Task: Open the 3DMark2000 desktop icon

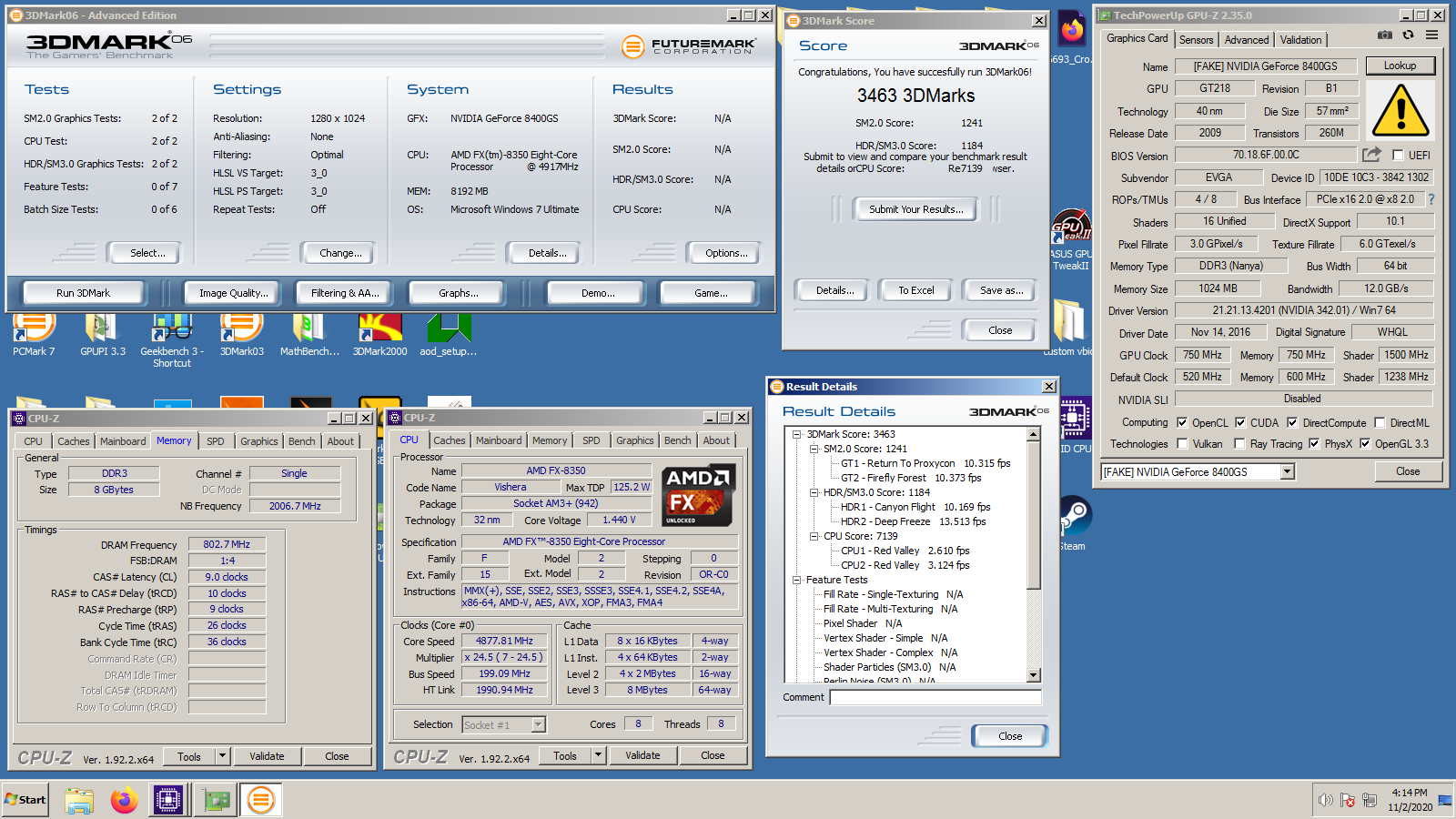Action: click(380, 333)
